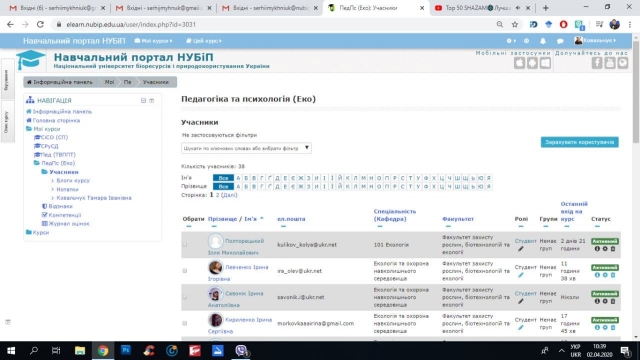Select checkbox for Левченко Ірина
Screen dimensions: 640x360
click(x=184, y=271)
